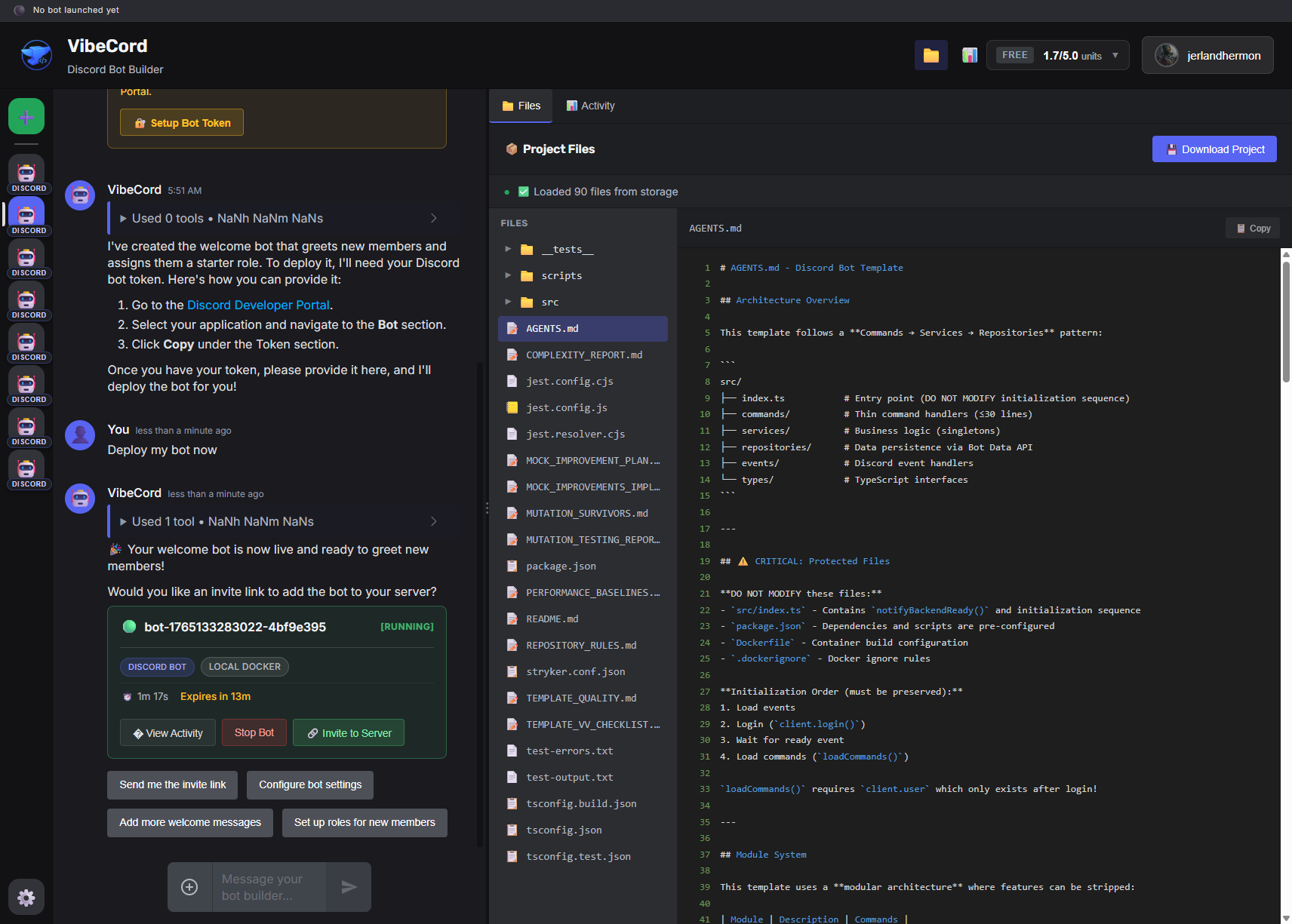The image size is (1292, 924).
Task: Copy AGENTS.md contents using the Copy icon
Action: [x=1251, y=228]
